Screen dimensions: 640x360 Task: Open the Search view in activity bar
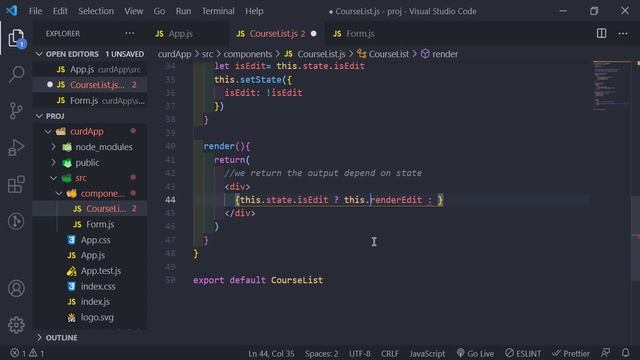click(16, 75)
